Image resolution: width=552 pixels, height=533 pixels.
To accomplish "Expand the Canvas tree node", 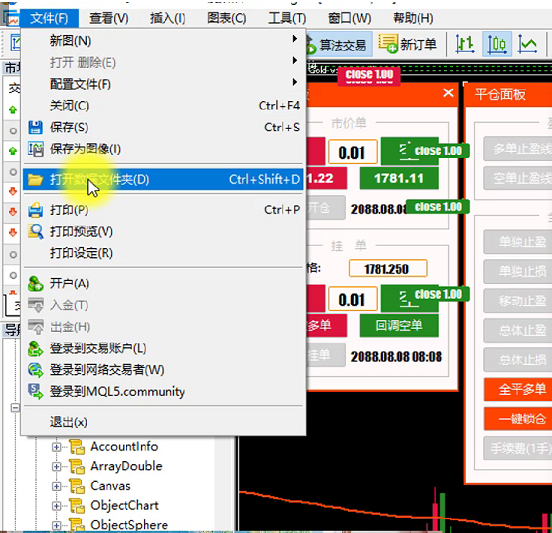I will click(x=56, y=487).
